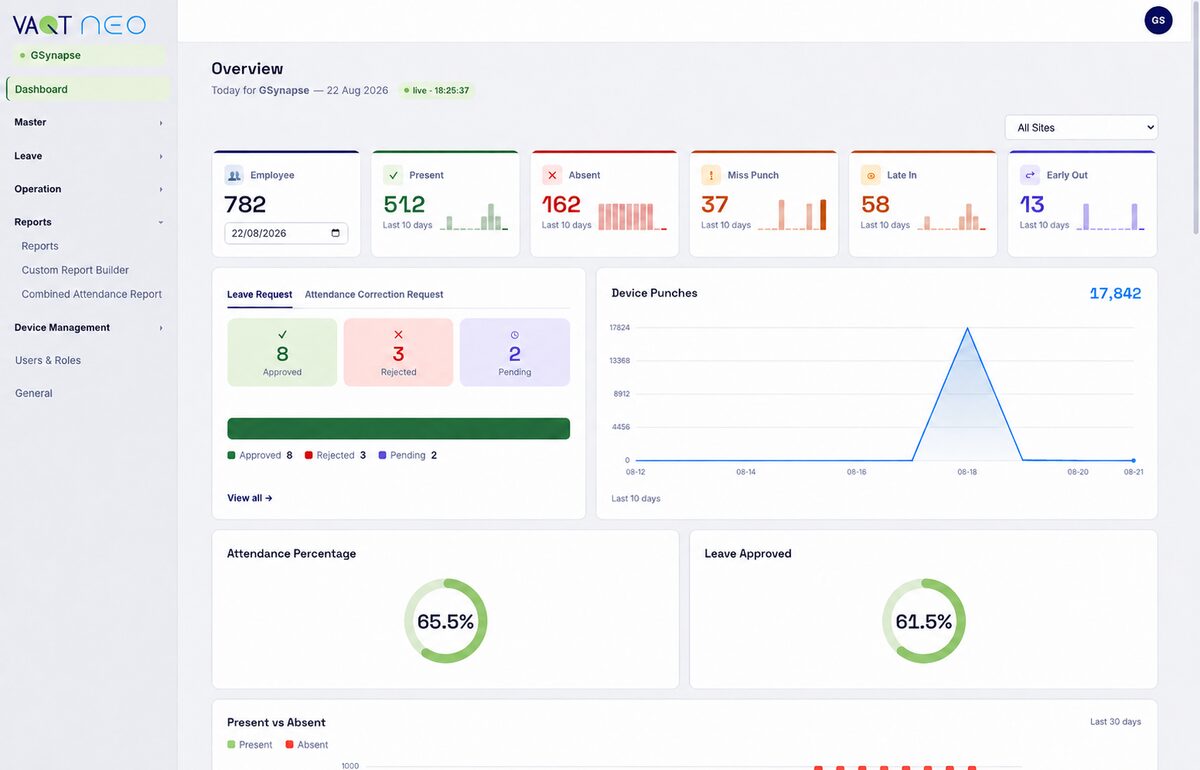Click the Approved green legend swatch

point(231,455)
